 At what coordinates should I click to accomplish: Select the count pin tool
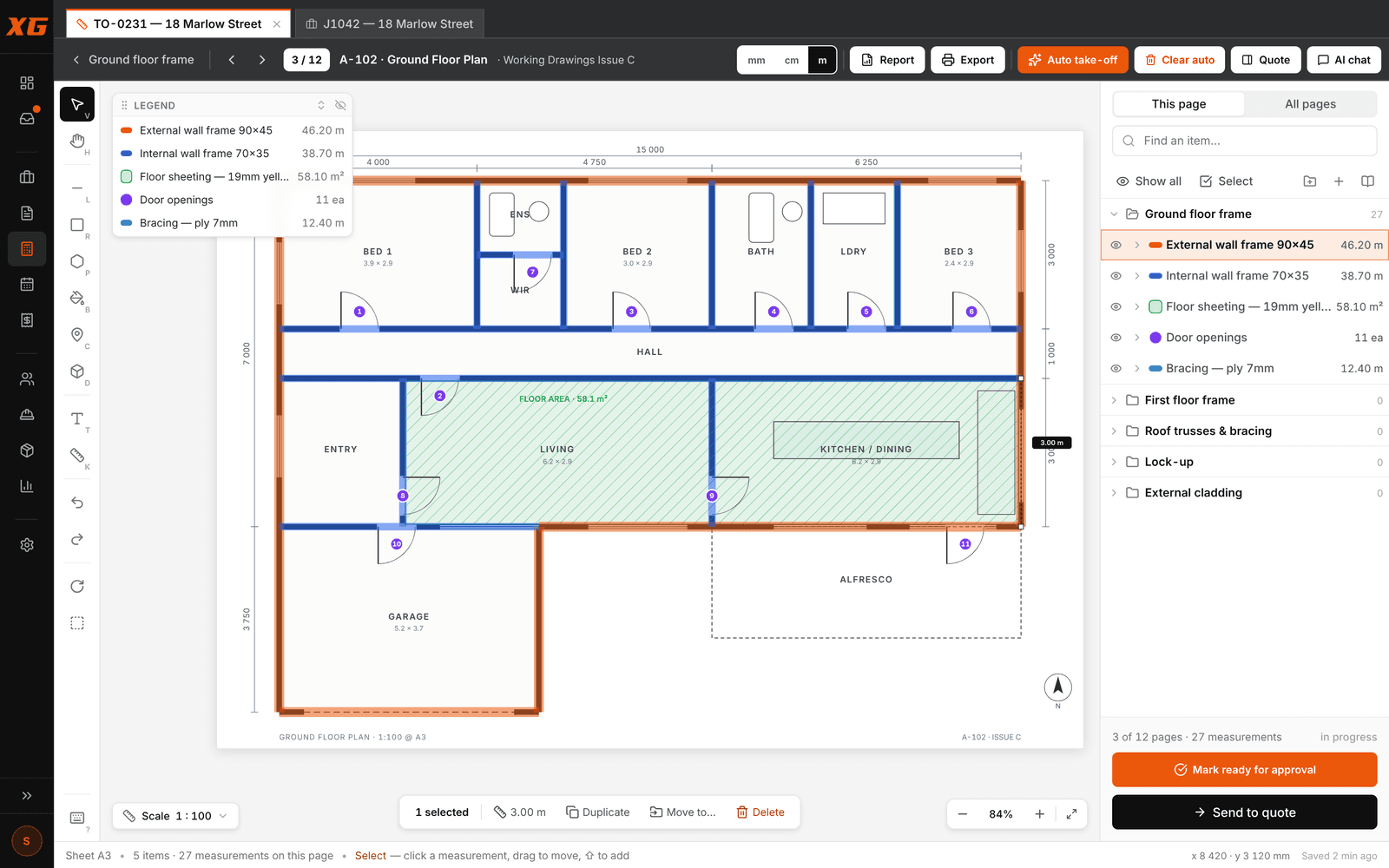tap(77, 335)
